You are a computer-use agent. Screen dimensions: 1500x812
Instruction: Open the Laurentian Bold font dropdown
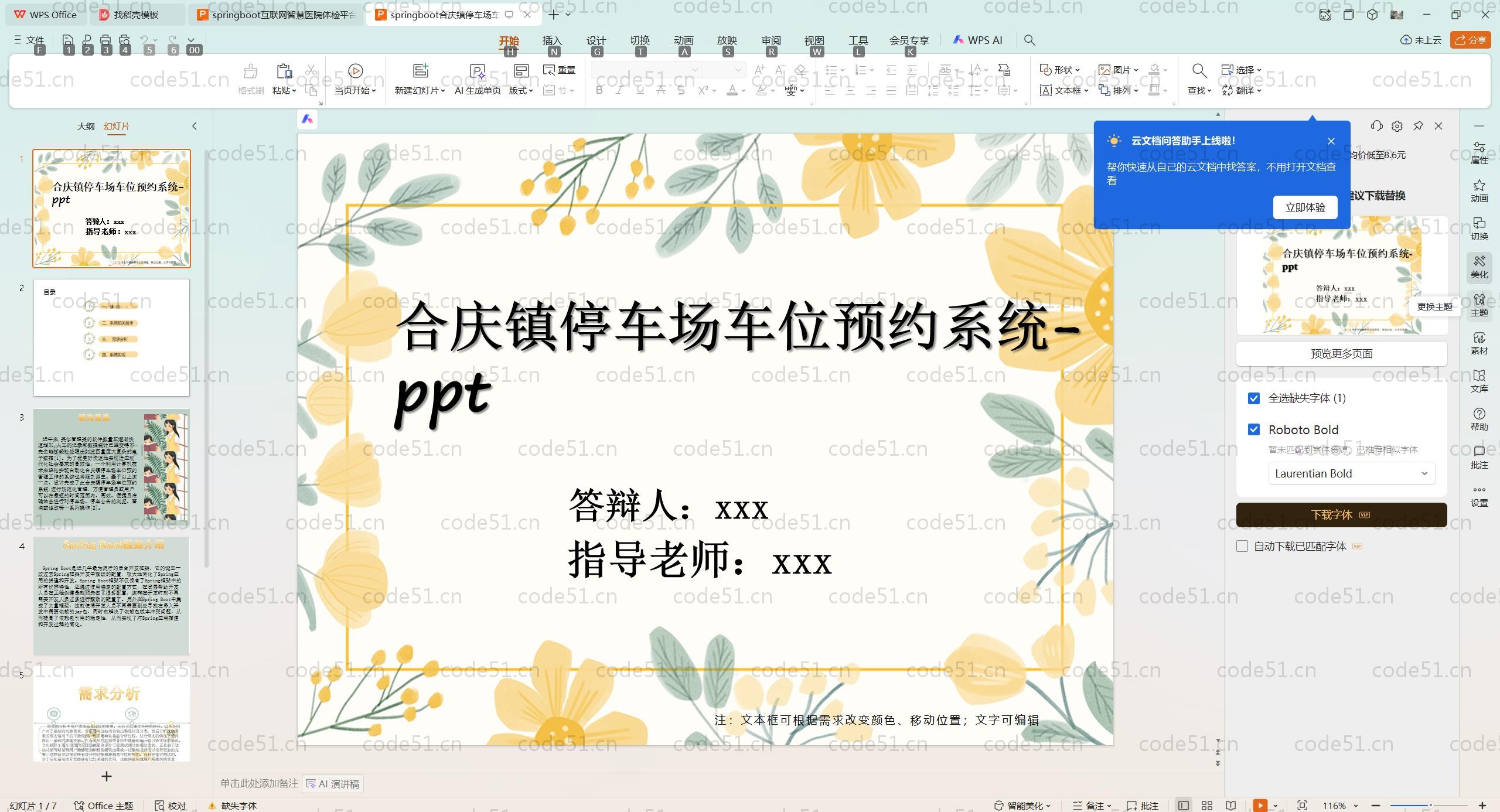(x=1351, y=473)
